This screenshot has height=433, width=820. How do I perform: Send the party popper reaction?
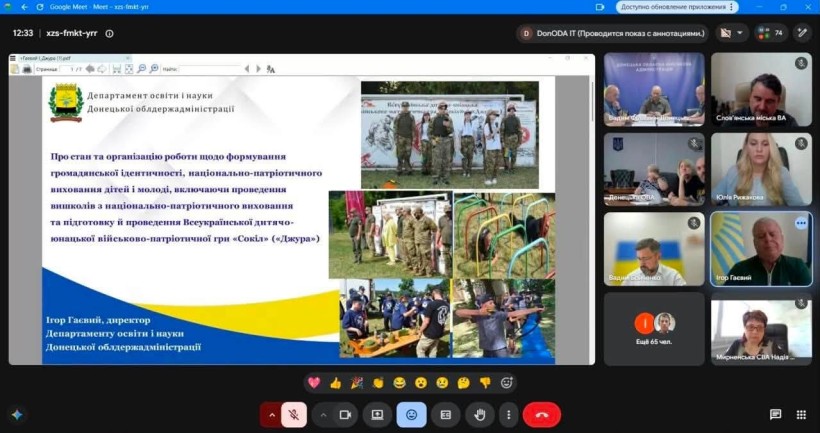pyautogui.click(x=357, y=383)
